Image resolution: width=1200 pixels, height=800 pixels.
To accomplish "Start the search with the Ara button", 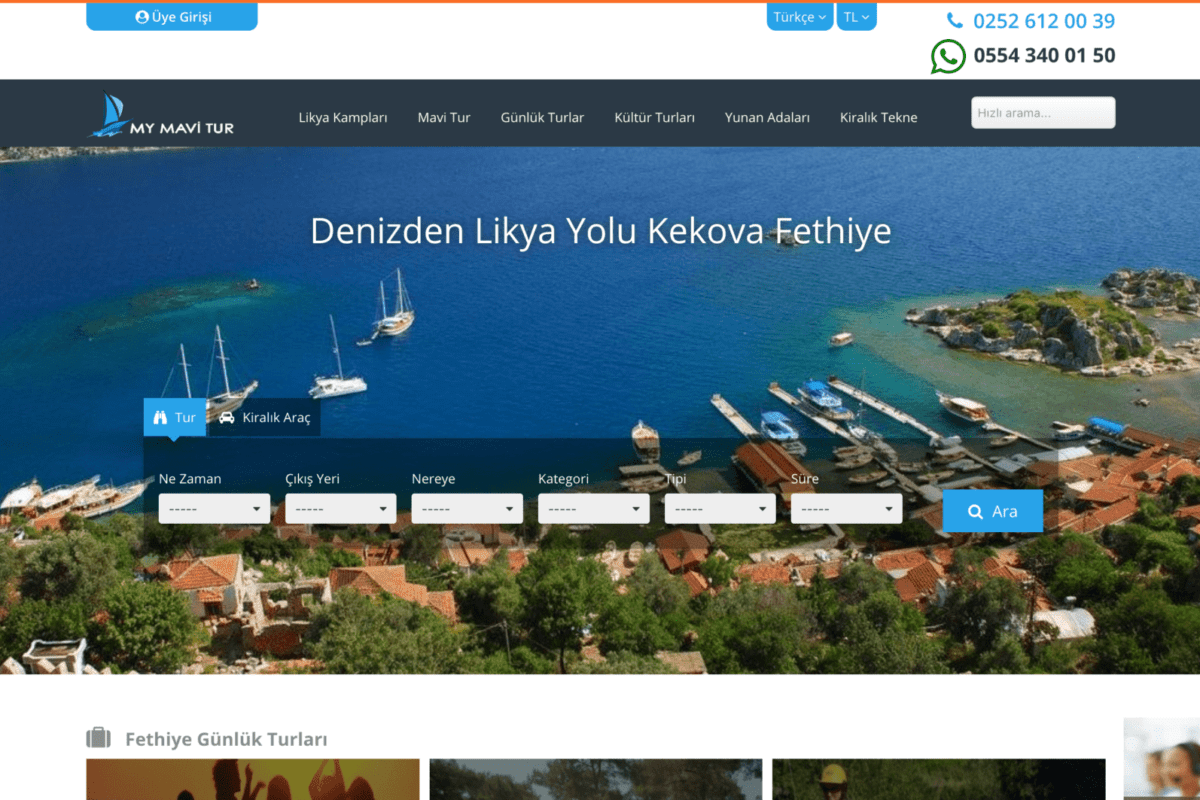I will 993,511.
